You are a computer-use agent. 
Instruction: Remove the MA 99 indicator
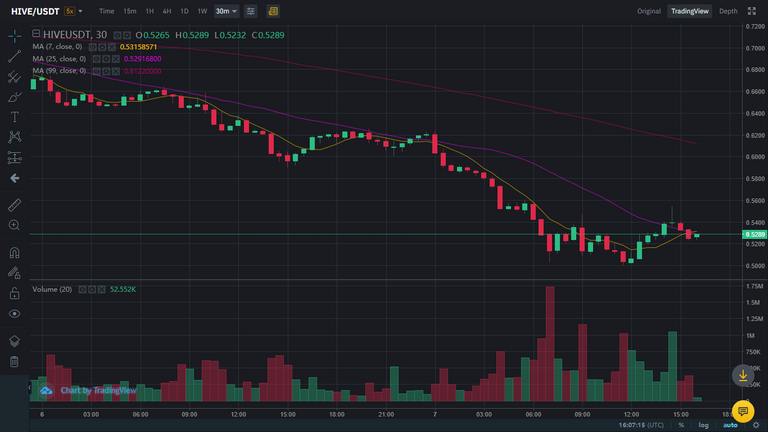(x=116, y=71)
